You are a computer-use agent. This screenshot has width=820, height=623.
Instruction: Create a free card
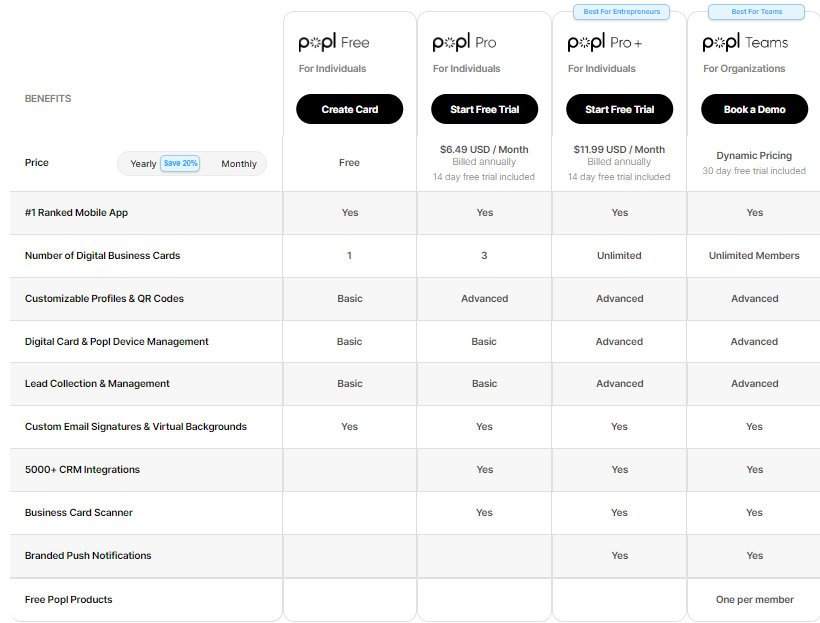[x=349, y=109]
